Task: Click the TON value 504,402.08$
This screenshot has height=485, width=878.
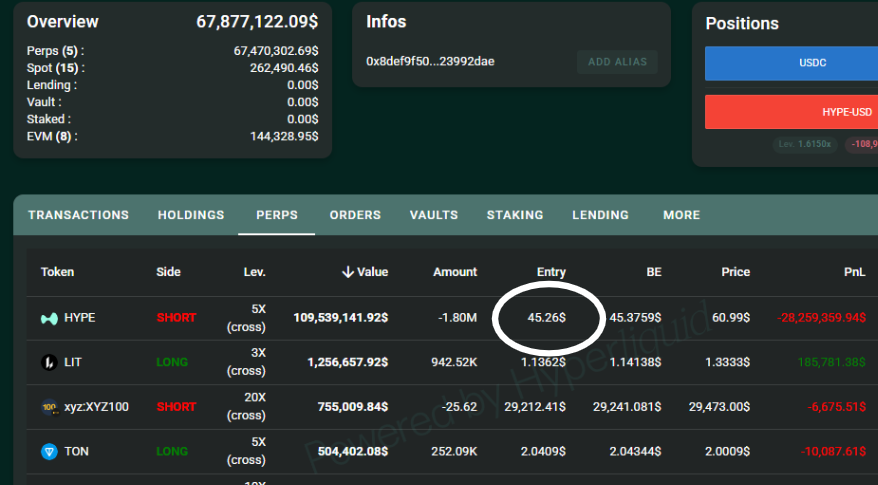Action: click(353, 451)
